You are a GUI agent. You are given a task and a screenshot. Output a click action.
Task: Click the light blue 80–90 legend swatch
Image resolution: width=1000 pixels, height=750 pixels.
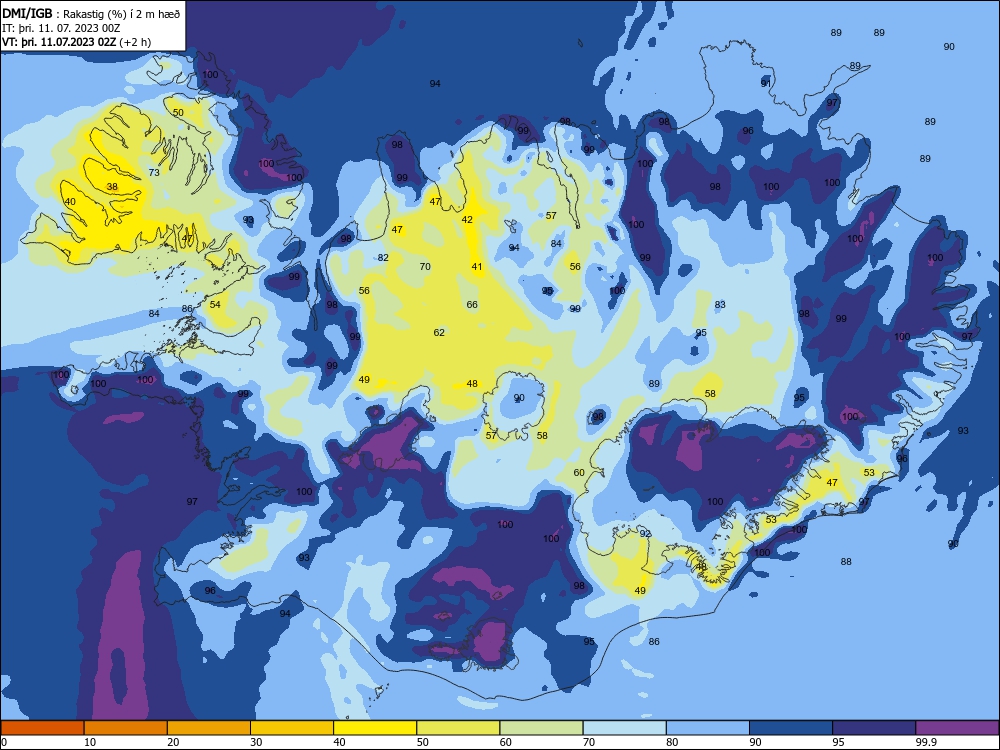click(x=707, y=728)
